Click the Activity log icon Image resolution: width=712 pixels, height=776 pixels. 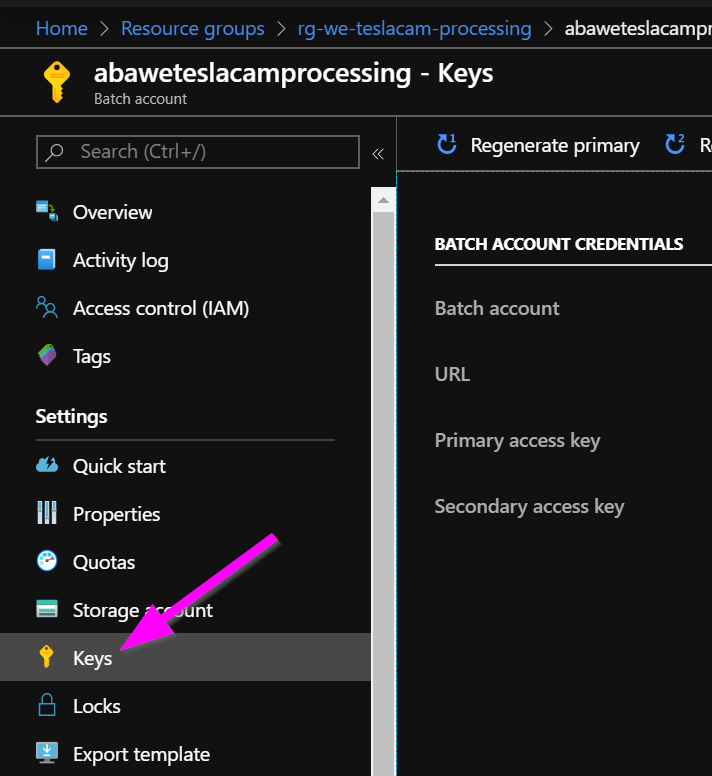pos(47,259)
